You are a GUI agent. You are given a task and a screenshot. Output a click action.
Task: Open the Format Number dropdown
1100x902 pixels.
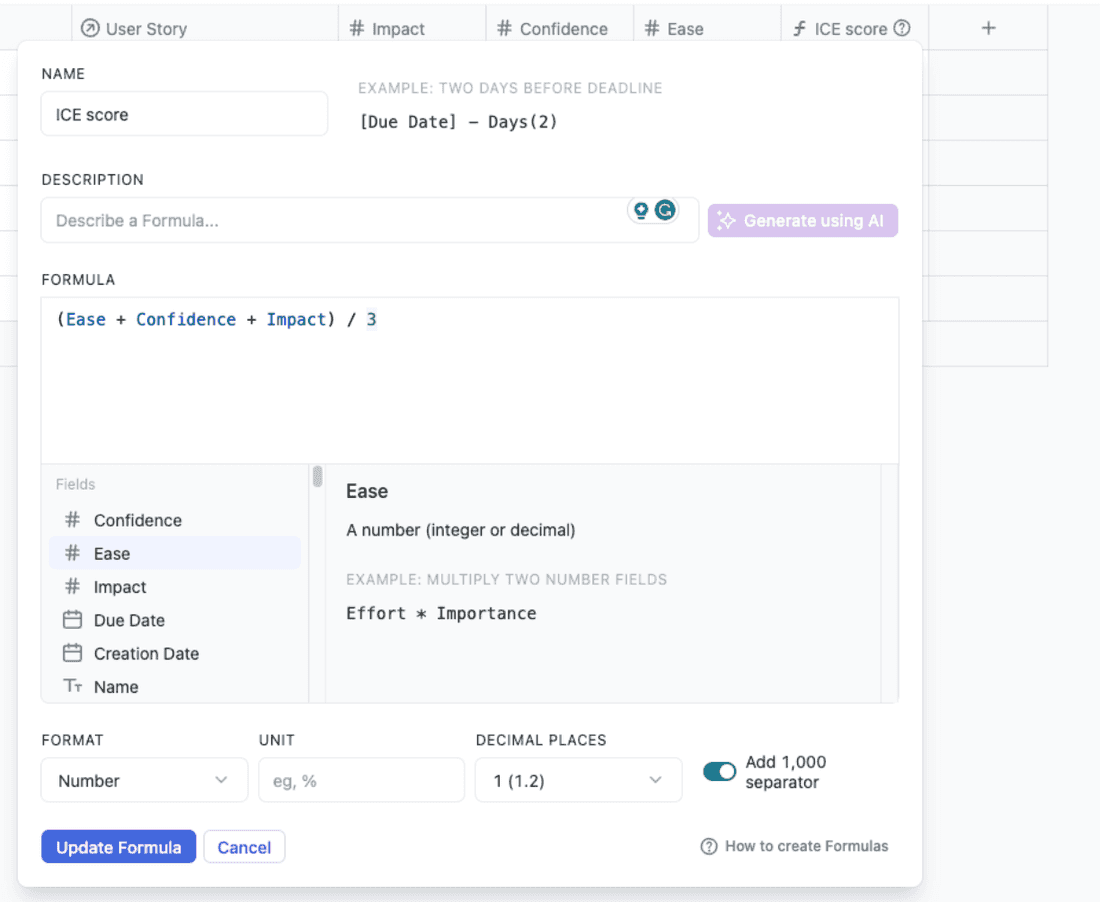pyautogui.click(x=144, y=780)
